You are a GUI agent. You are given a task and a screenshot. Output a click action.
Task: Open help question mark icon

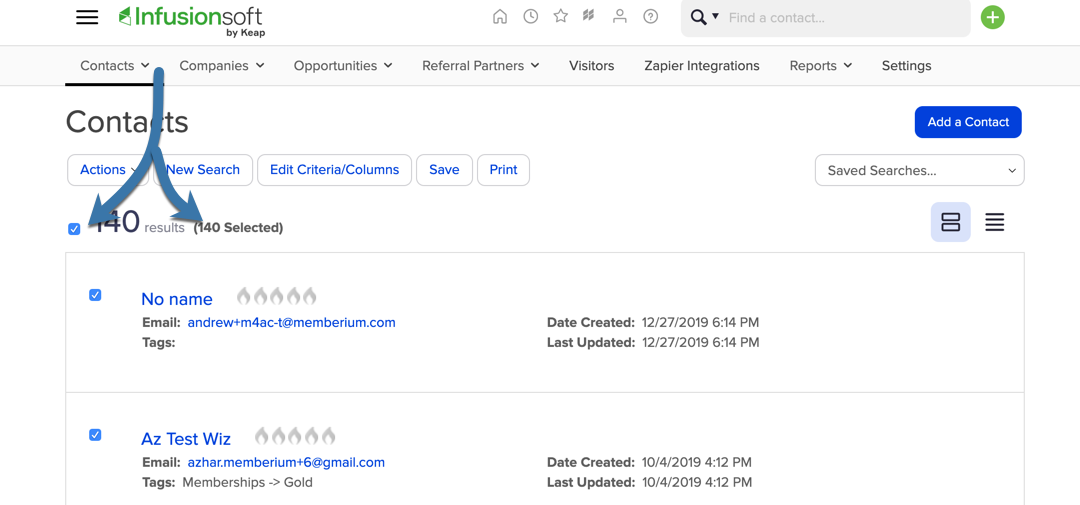click(x=650, y=17)
